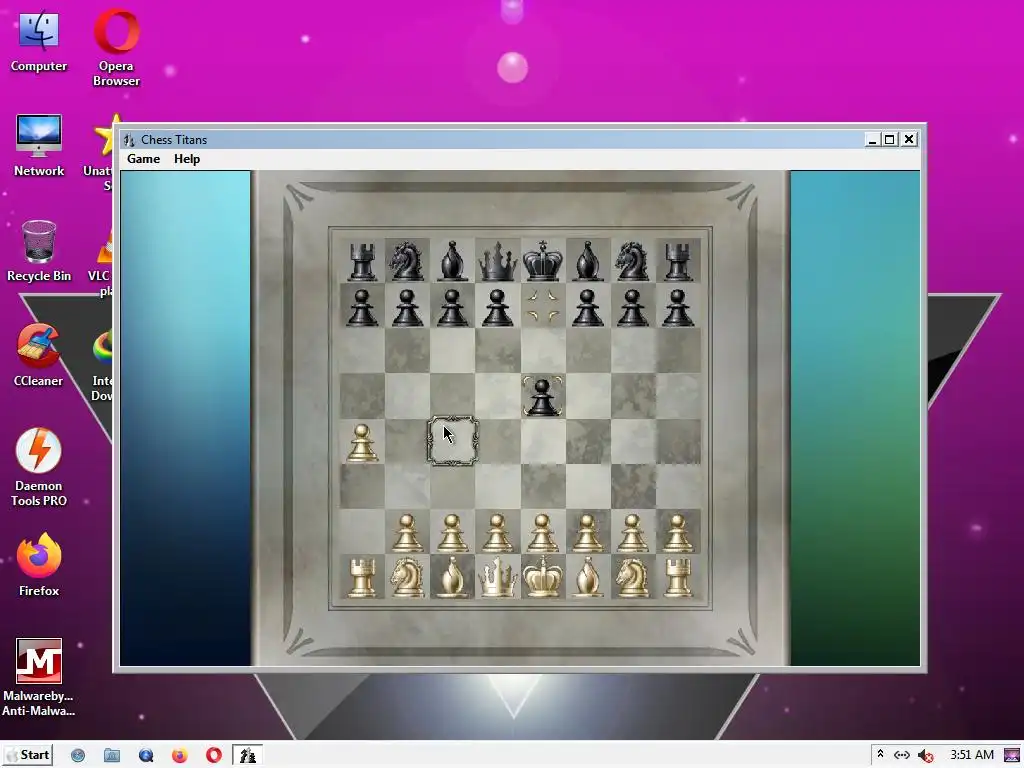Select the black rook on h8
This screenshot has height=768, width=1024.
[x=677, y=261]
